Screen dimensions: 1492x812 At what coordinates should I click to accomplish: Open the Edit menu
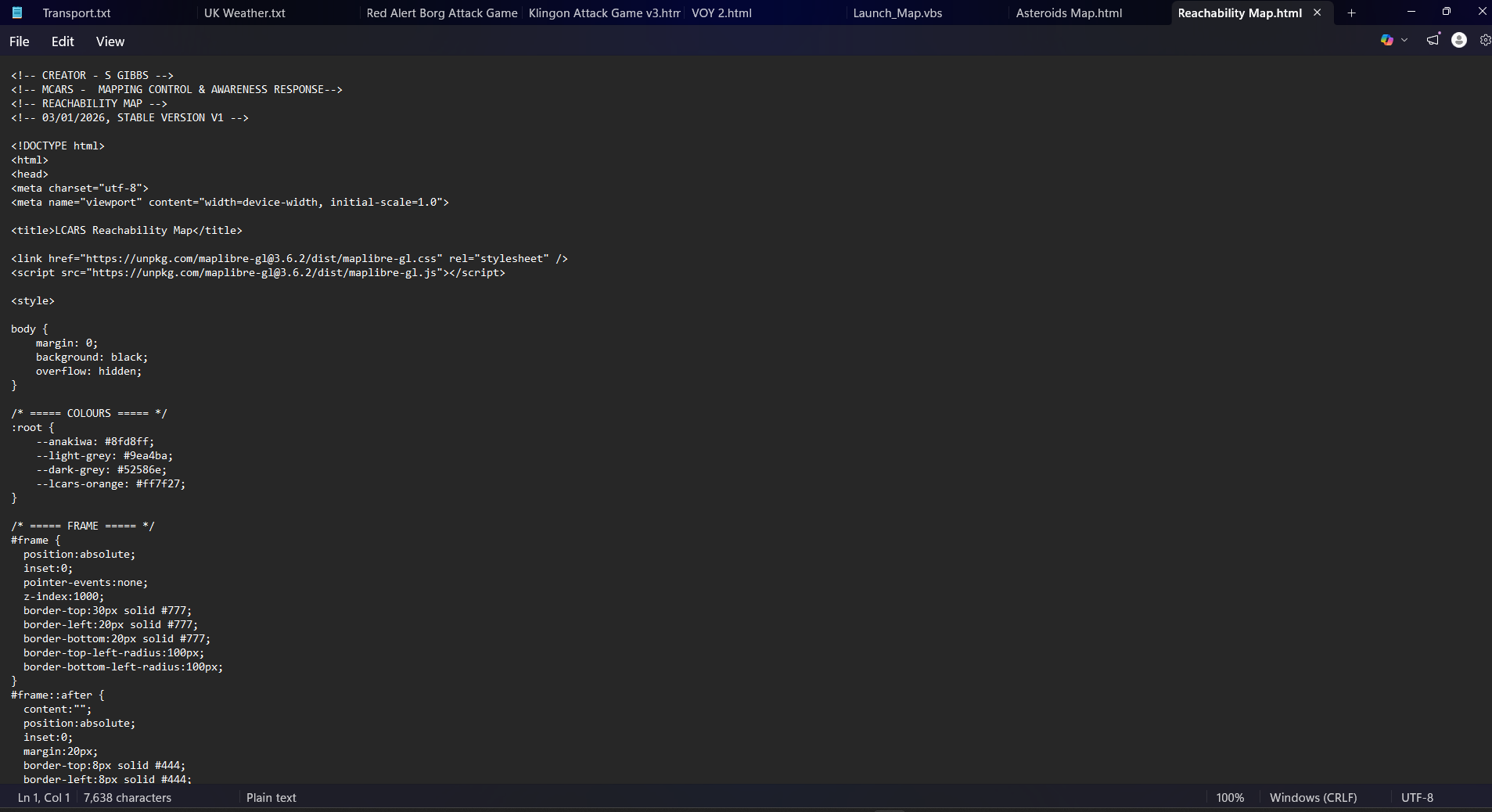63,41
